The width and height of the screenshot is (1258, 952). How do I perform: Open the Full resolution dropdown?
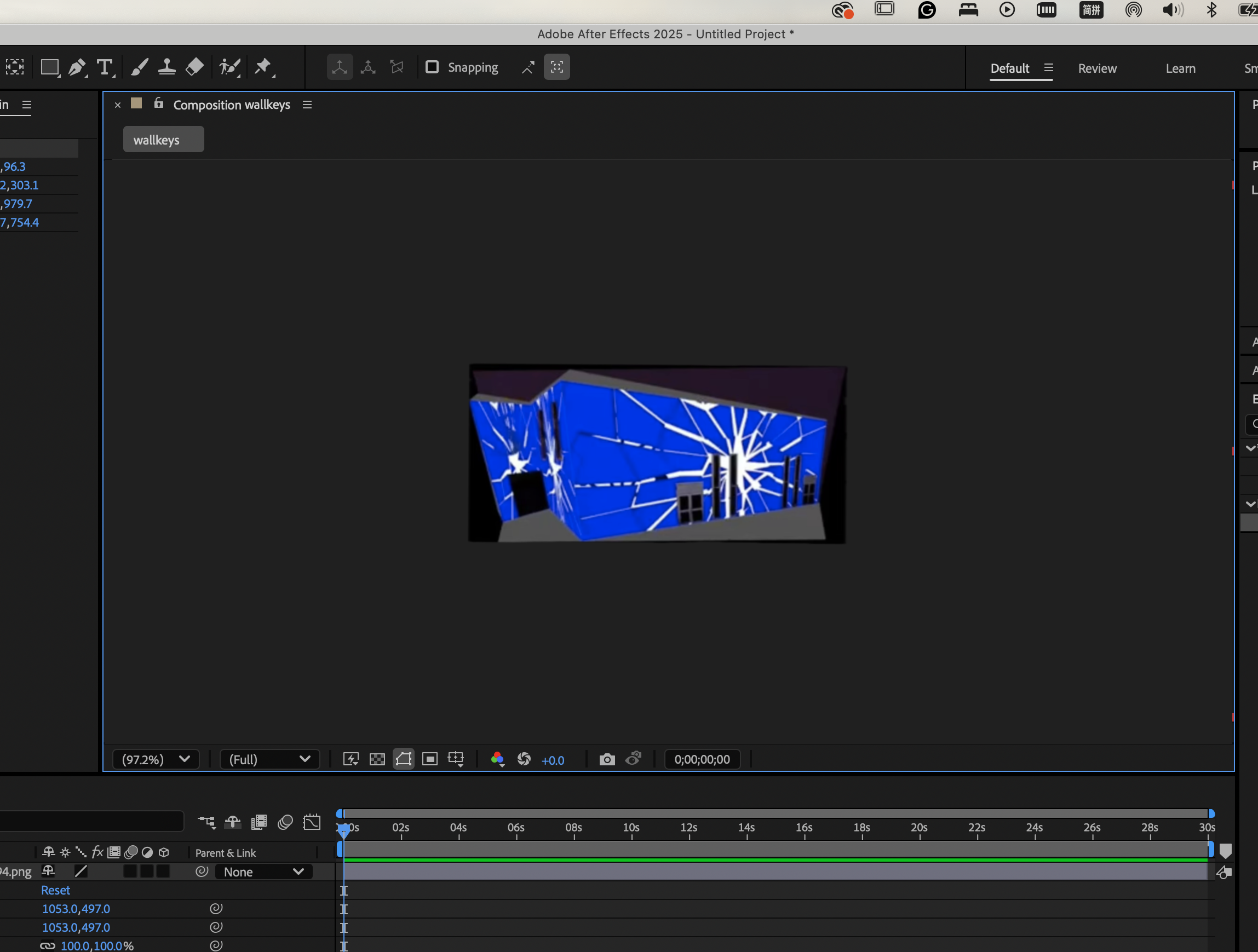269,759
